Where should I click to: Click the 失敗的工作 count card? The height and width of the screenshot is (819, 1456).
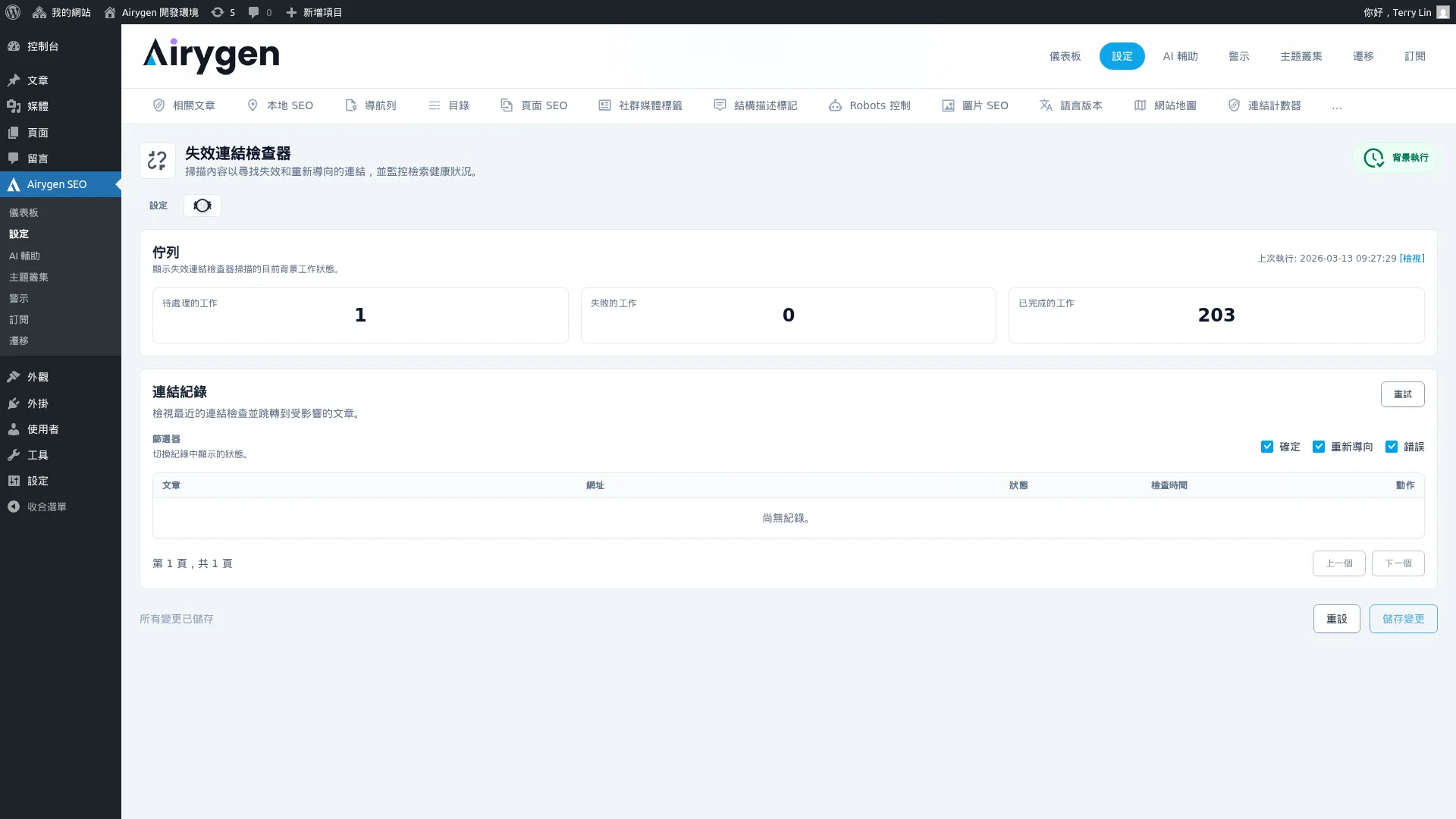click(x=789, y=315)
